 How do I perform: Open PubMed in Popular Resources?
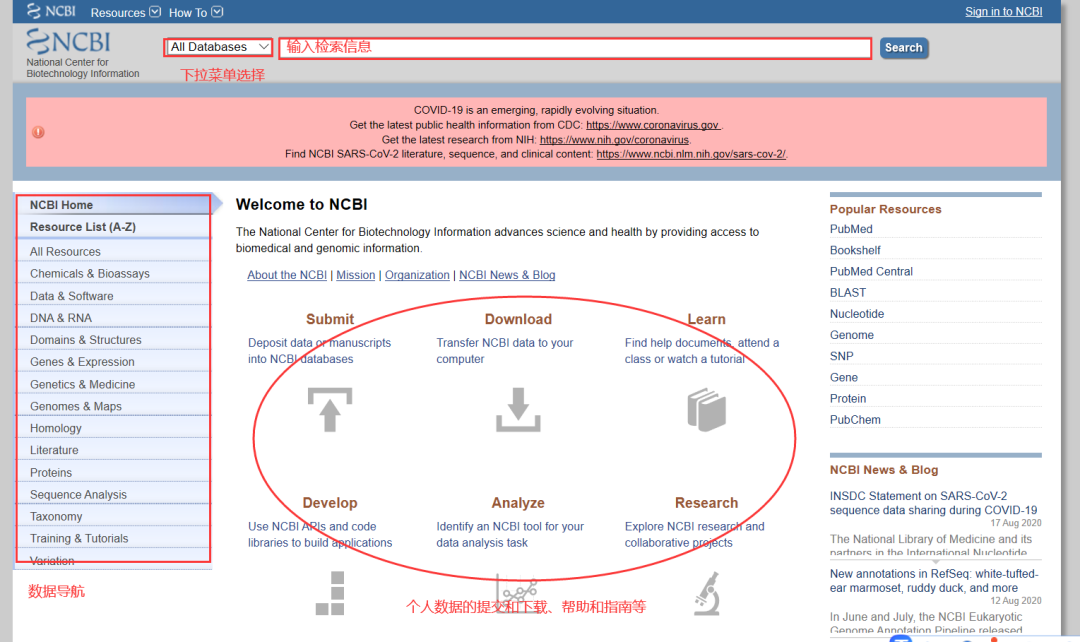(x=851, y=229)
